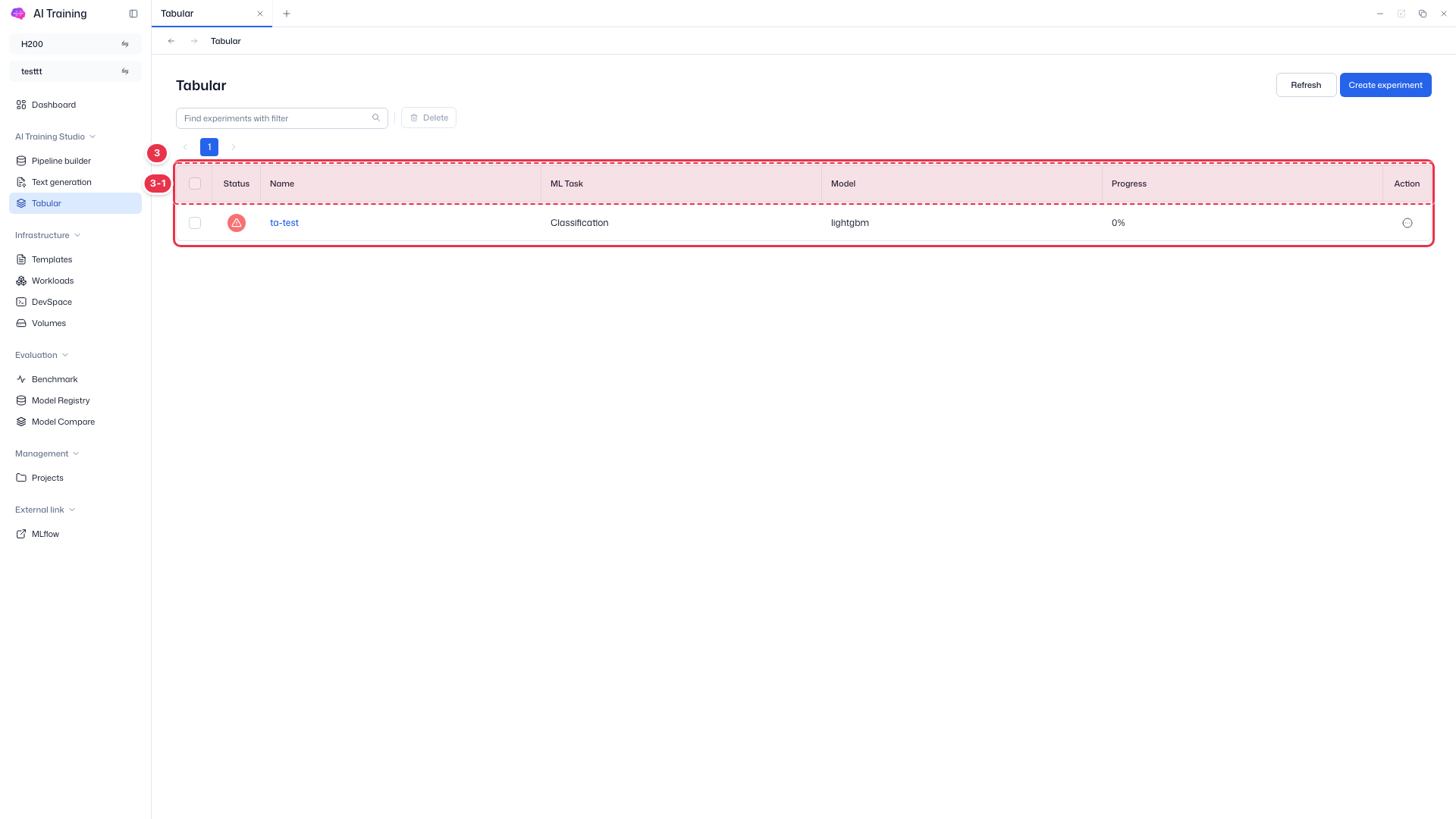Switch project using testtt swap icon
1456x819 pixels.
tap(125, 71)
